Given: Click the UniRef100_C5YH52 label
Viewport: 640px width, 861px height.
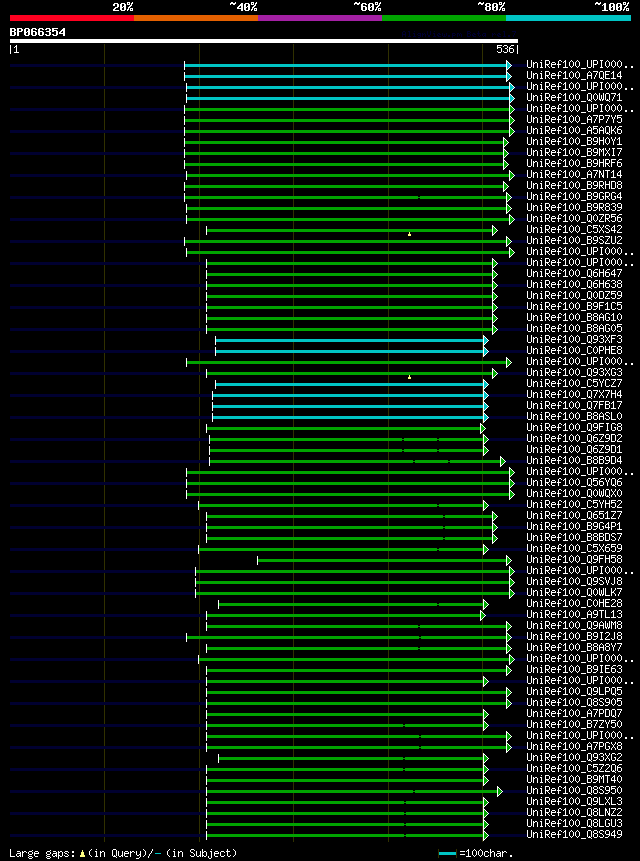Looking at the screenshot, I should click(574, 505).
